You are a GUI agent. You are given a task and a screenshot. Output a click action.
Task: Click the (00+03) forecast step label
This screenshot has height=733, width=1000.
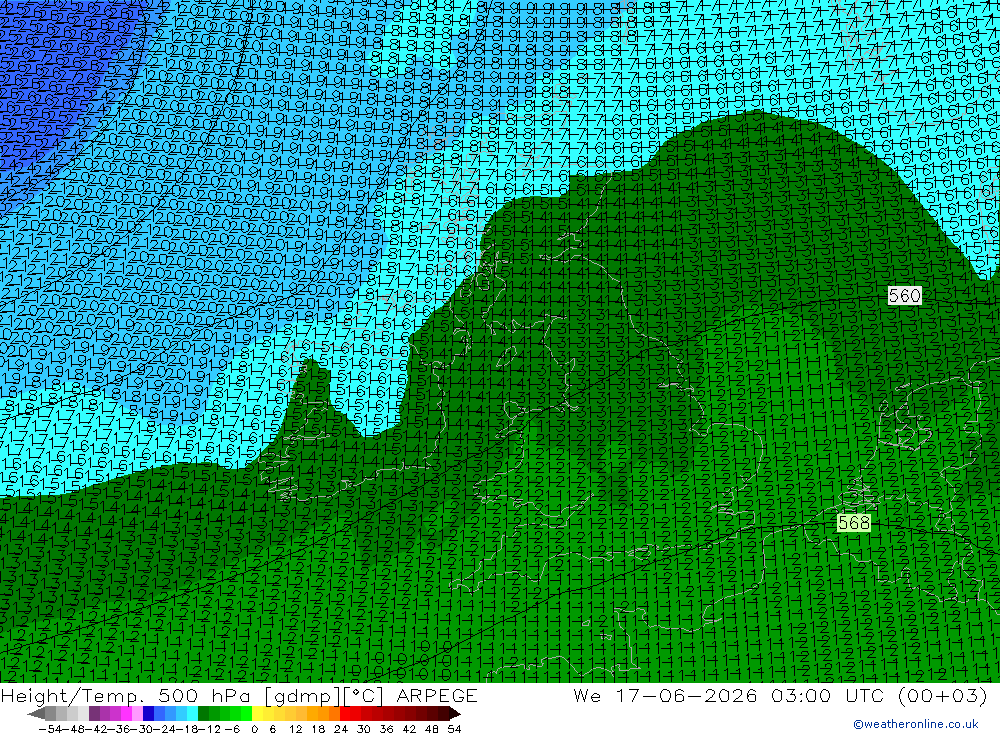pyautogui.click(x=943, y=695)
